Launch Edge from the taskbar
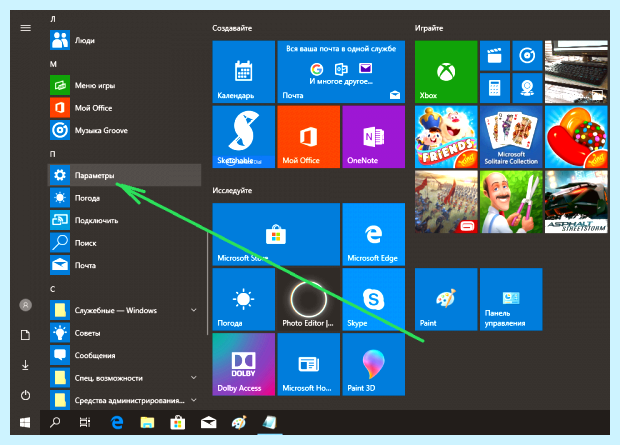This screenshot has height=445, width=620. (117, 422)
